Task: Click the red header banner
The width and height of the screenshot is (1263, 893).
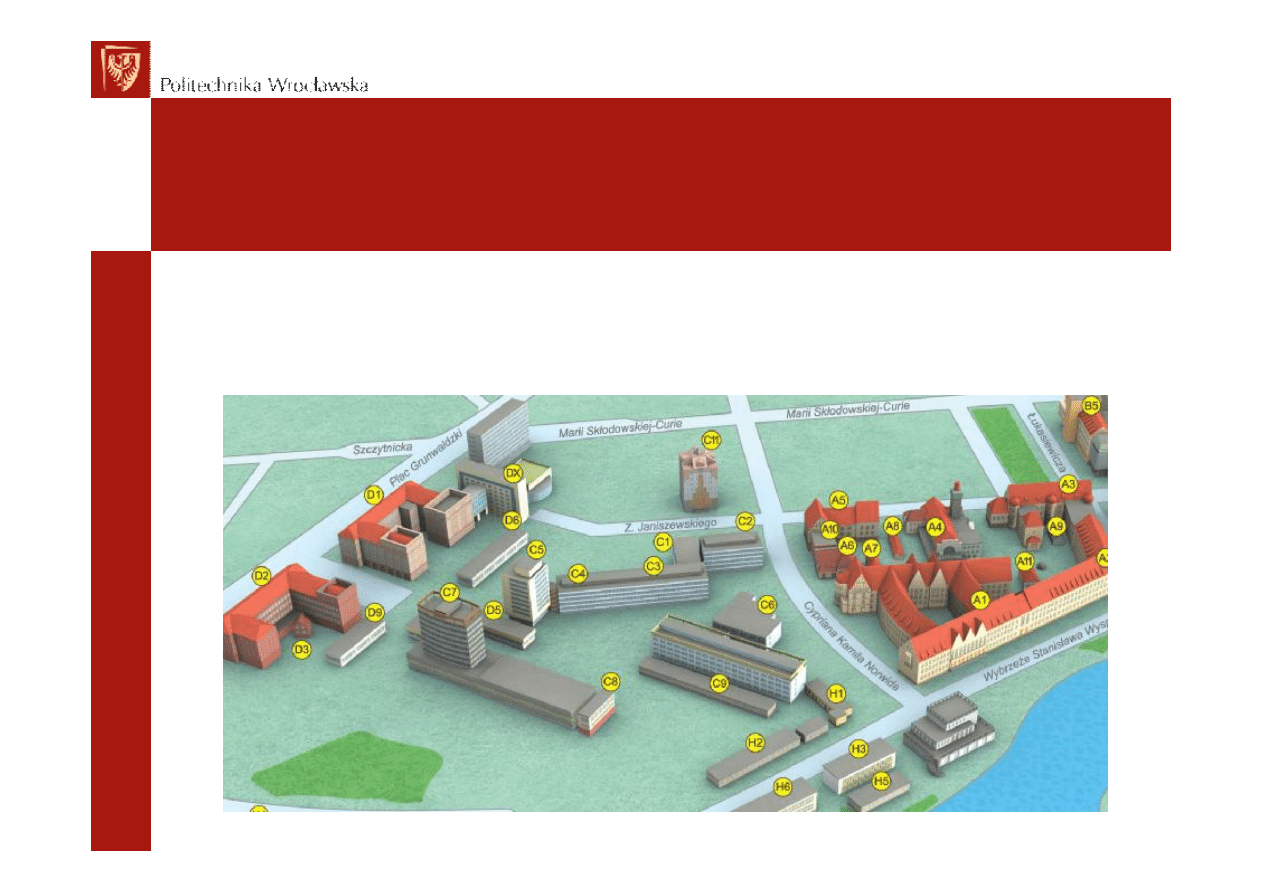Action: 660,174
